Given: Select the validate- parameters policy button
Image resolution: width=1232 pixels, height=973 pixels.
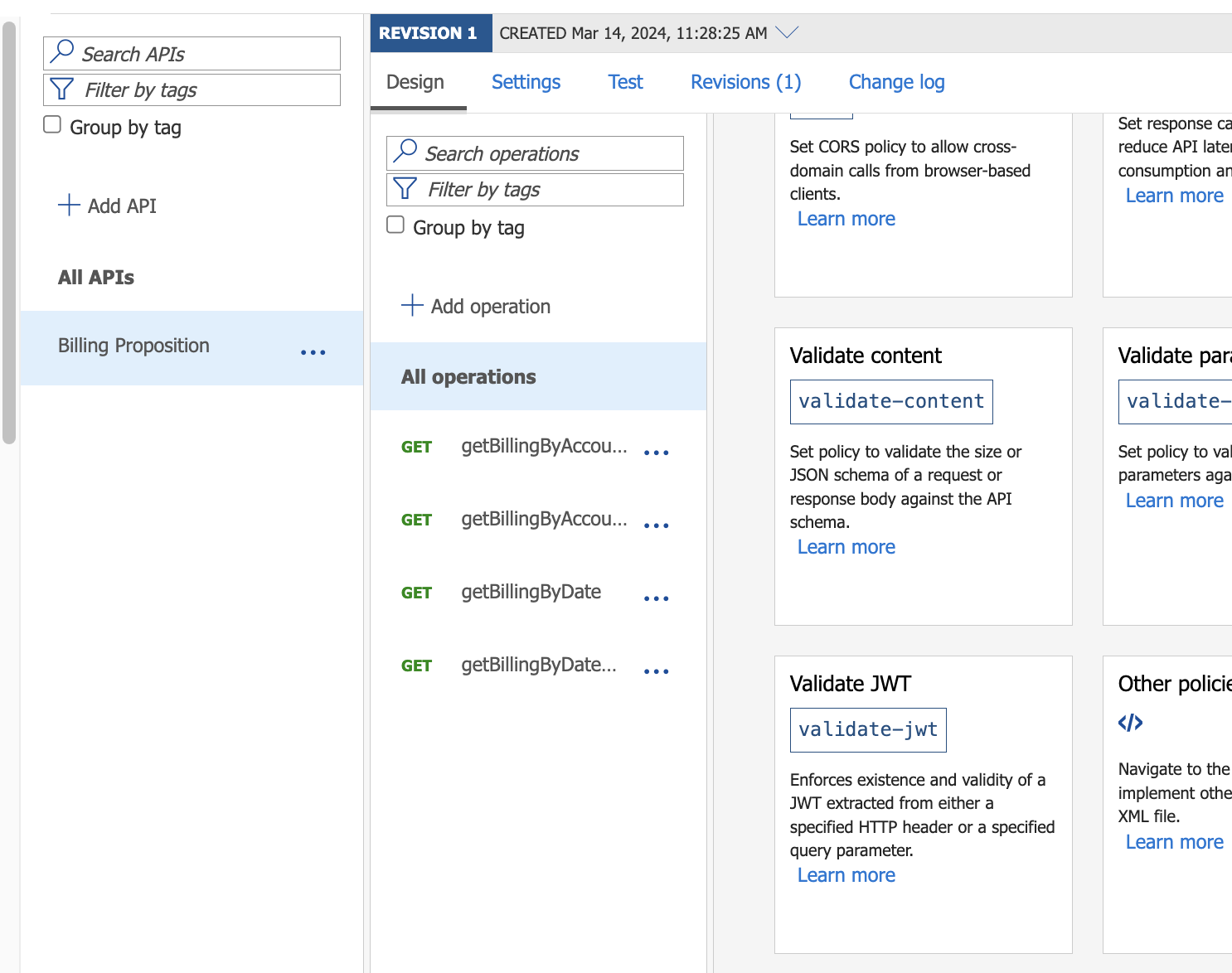Looking at the screenshot, I should (x=1175, y=402).
